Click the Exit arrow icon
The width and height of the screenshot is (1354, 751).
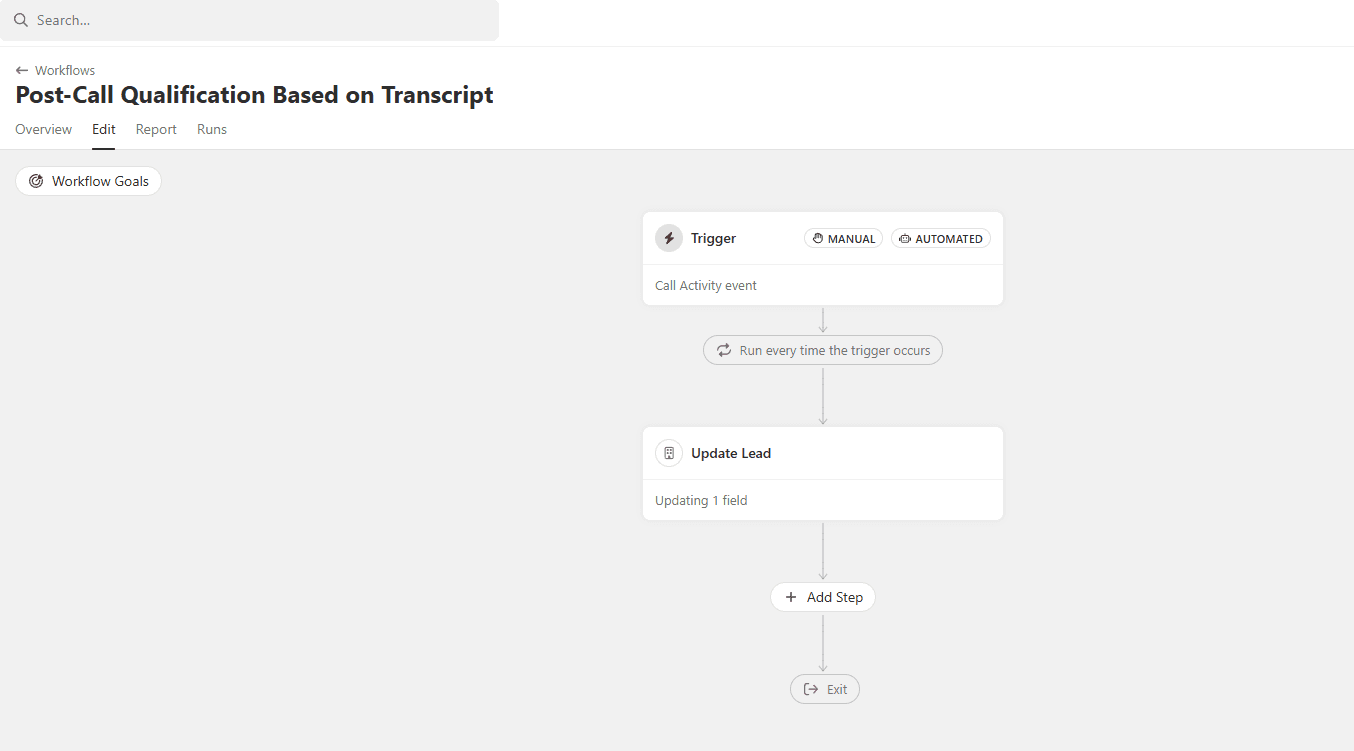click(x=811, y=689)
